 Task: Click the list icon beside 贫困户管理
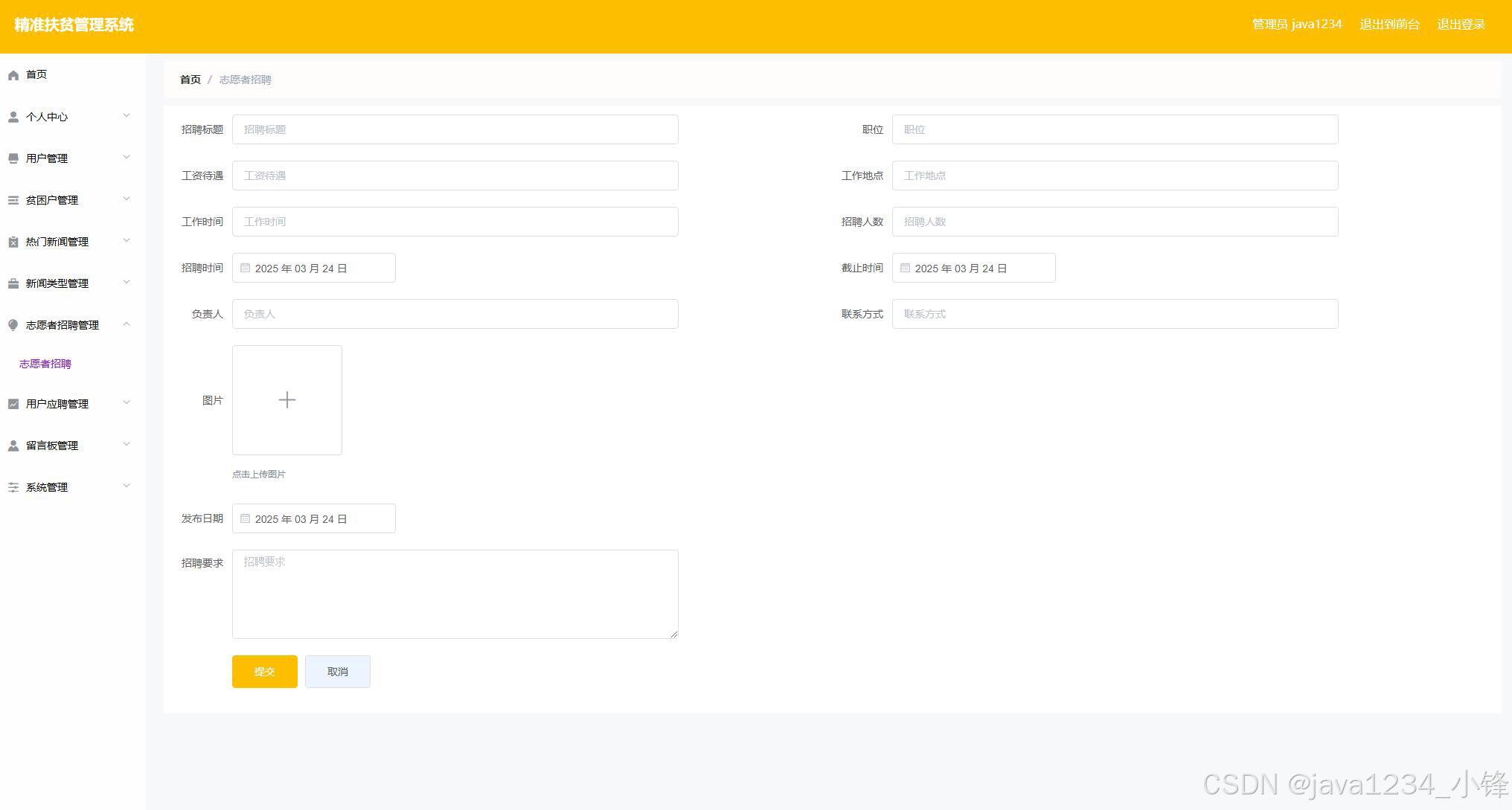13,200
